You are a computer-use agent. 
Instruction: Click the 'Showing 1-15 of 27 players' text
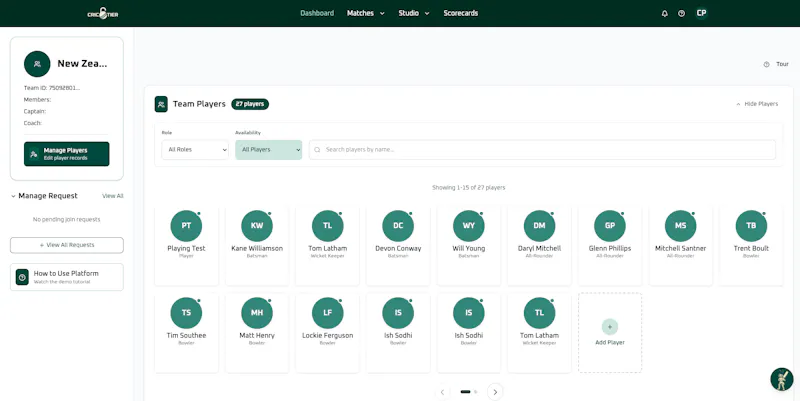pos(468,188)
